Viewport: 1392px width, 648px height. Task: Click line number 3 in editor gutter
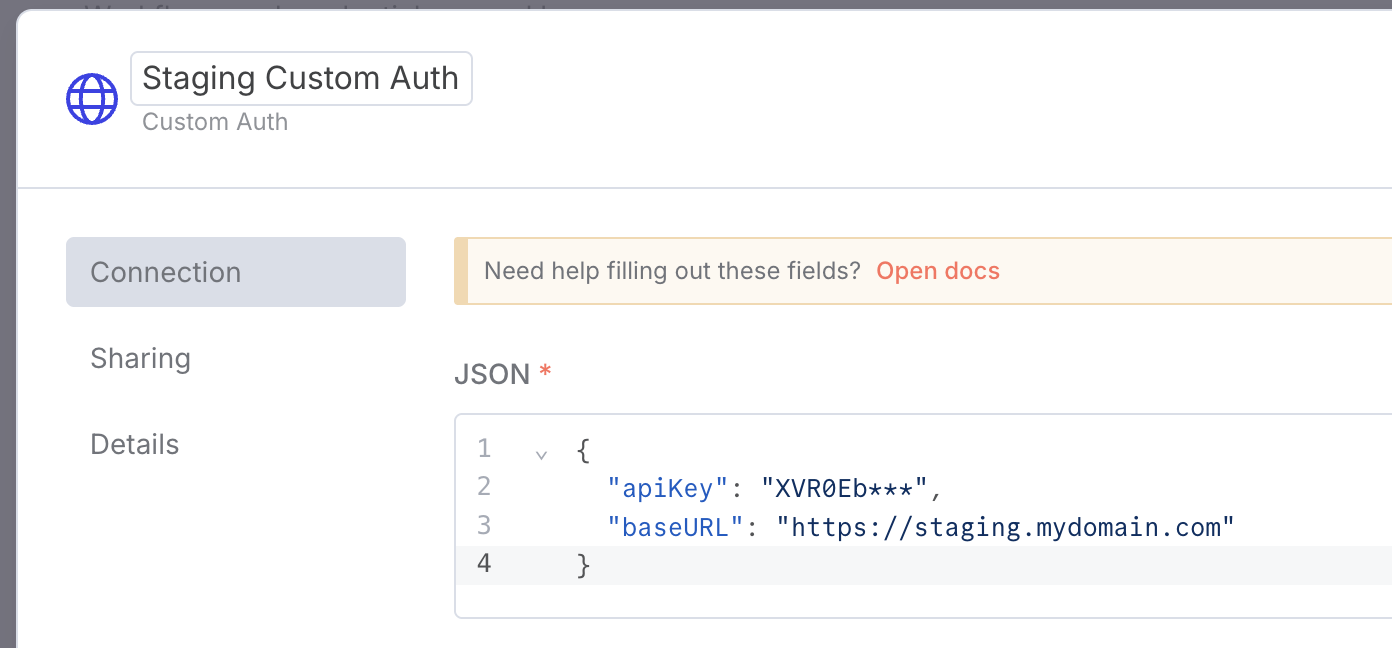(x=484, y=526)
